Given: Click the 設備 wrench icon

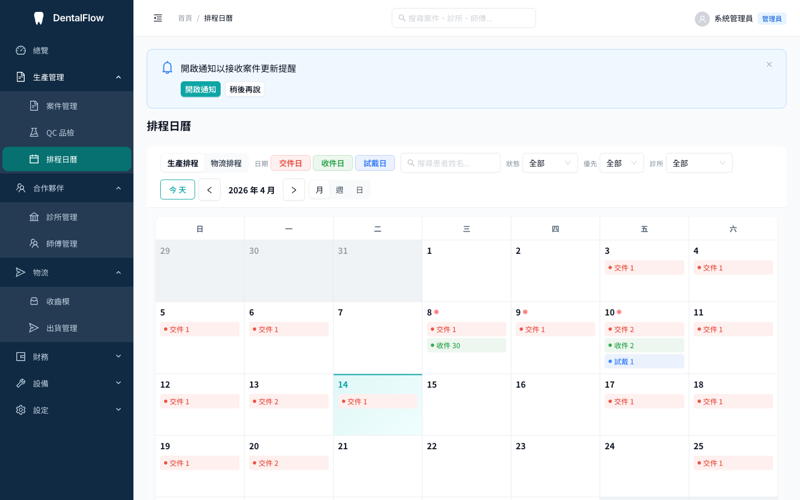Looking at the screenshot, I should (20, 383).
